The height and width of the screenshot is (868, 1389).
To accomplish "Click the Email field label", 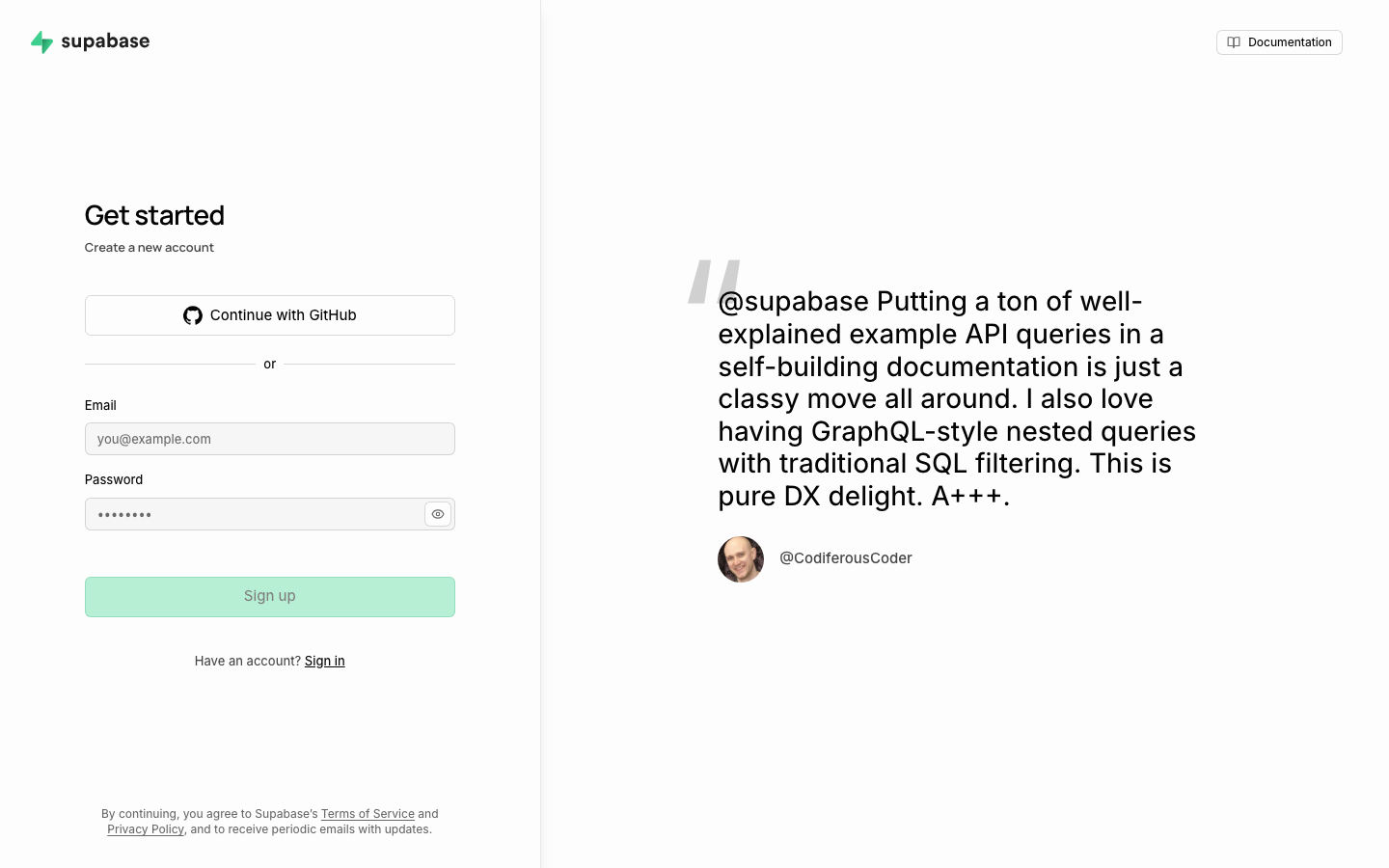I will click(100, 405).
